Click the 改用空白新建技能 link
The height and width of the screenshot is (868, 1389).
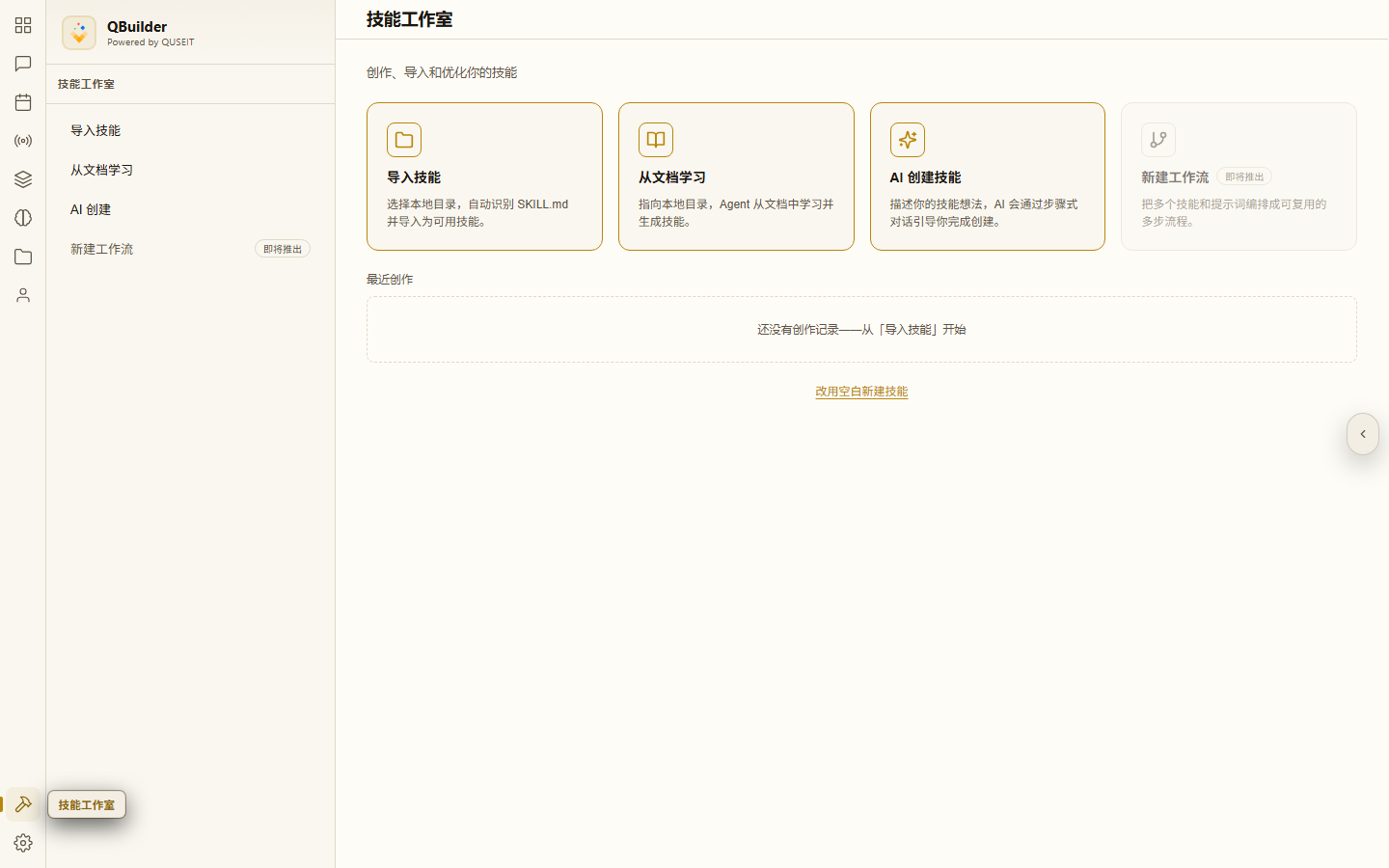(x=861, y=392)
